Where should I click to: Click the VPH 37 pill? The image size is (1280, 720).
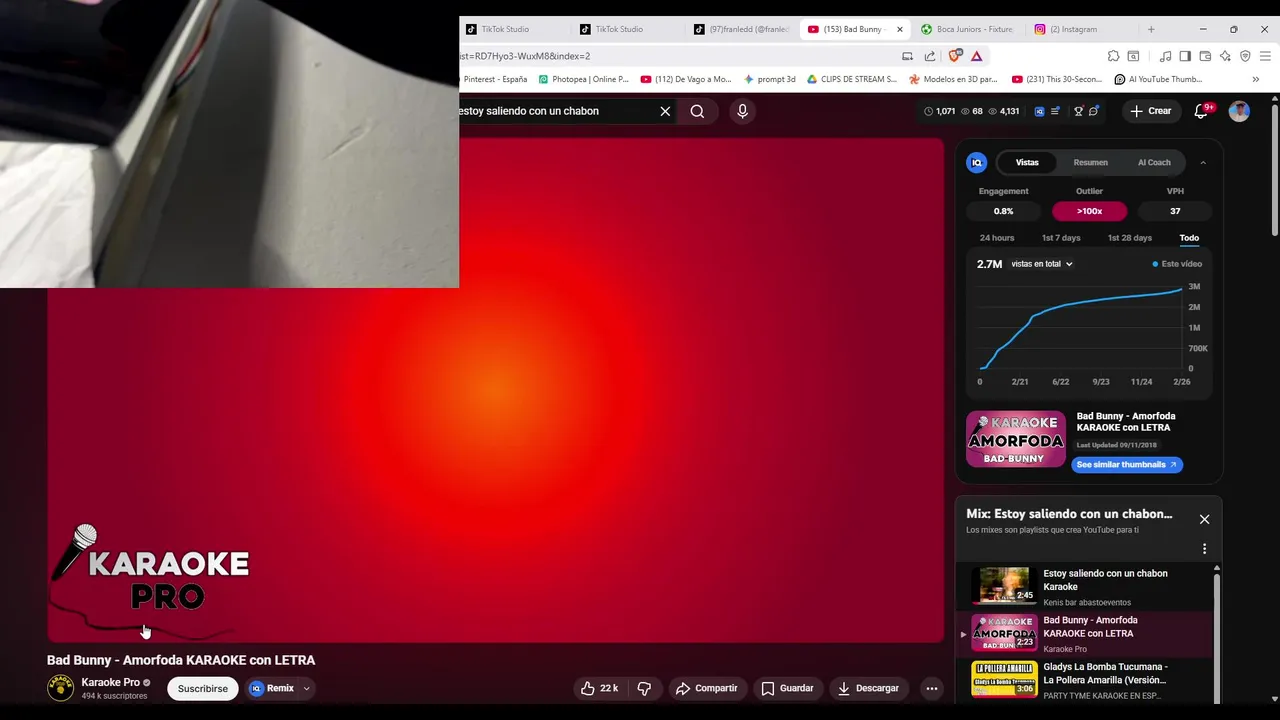(1175, 211)
